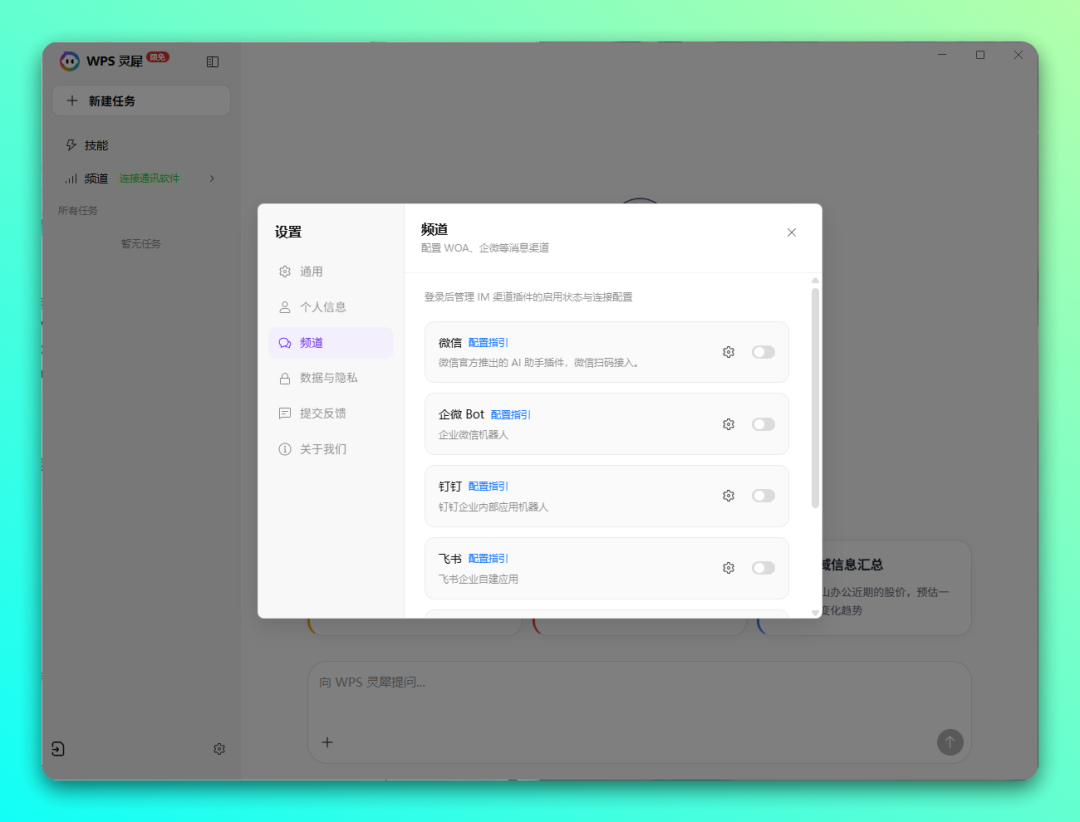Enable the 企微 Bot channel toggle
1080x822 pixels.
763,423
